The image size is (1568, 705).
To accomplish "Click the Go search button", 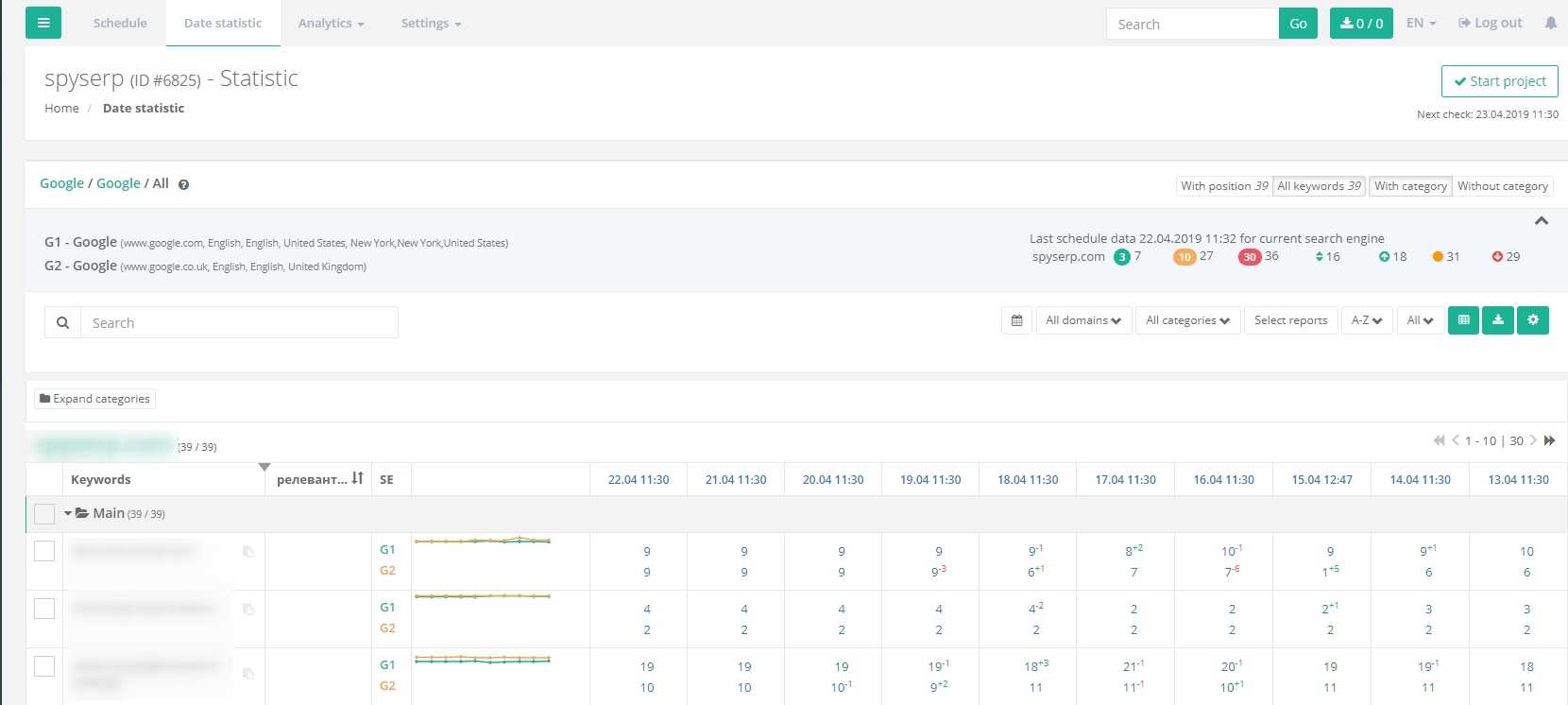I will click(x=1298, y=24).
